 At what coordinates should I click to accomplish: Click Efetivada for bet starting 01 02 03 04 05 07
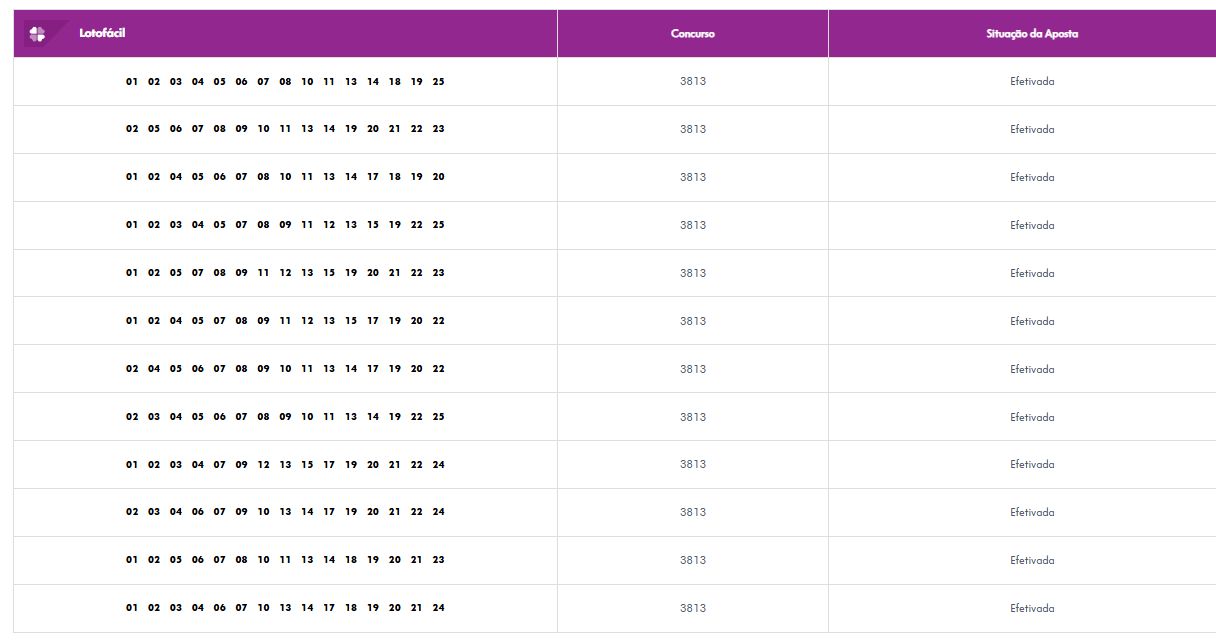pos(1032,225)
